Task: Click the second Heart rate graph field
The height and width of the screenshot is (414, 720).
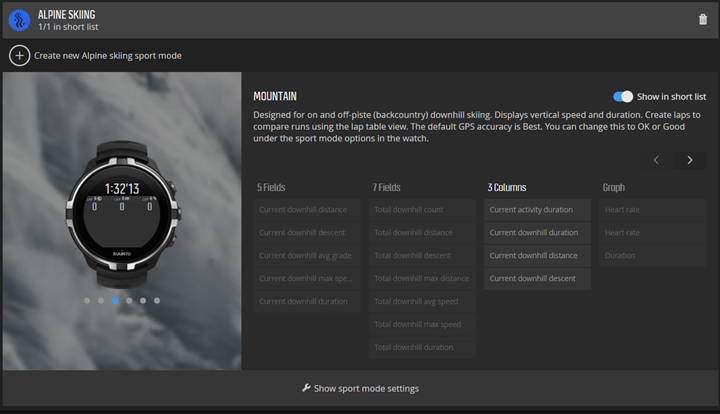Action: pyautogui.click(x=652, y=233)
